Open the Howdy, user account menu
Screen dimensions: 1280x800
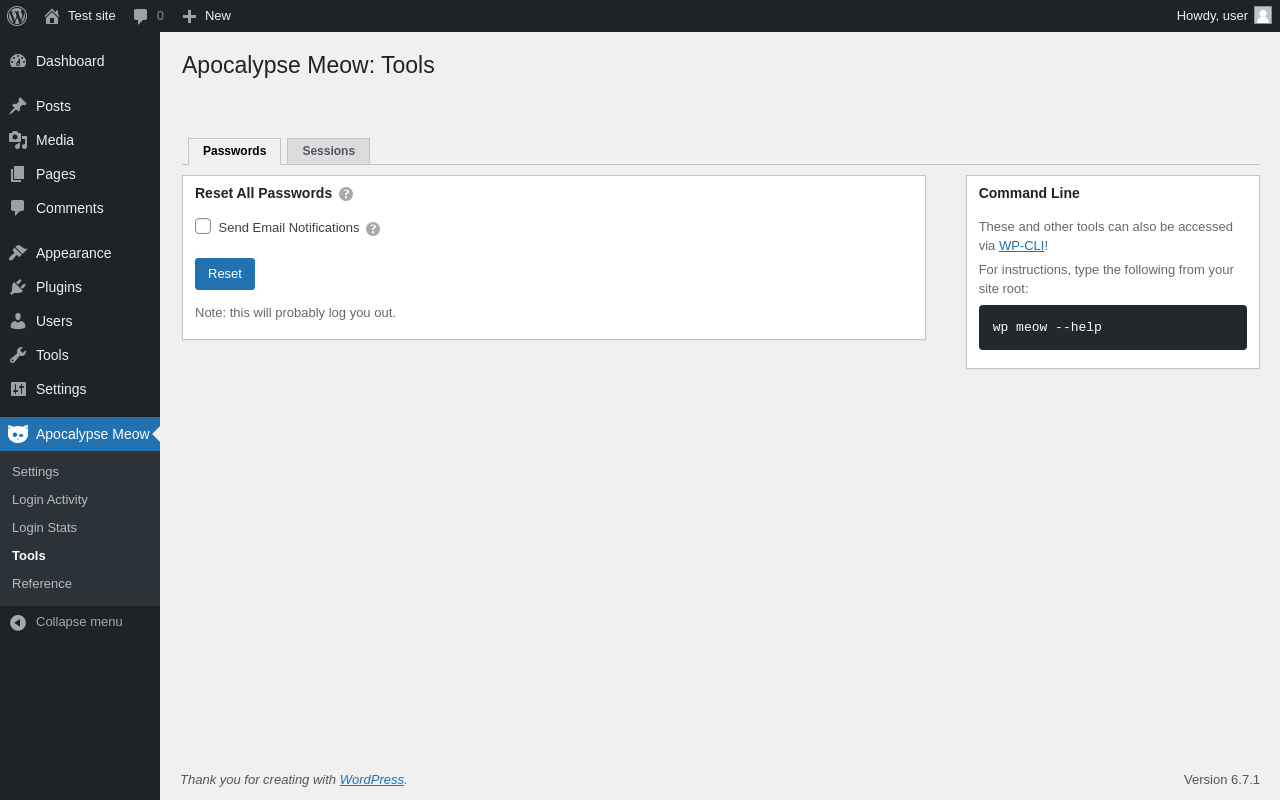pyautogui.click(x=1211, y=16)
